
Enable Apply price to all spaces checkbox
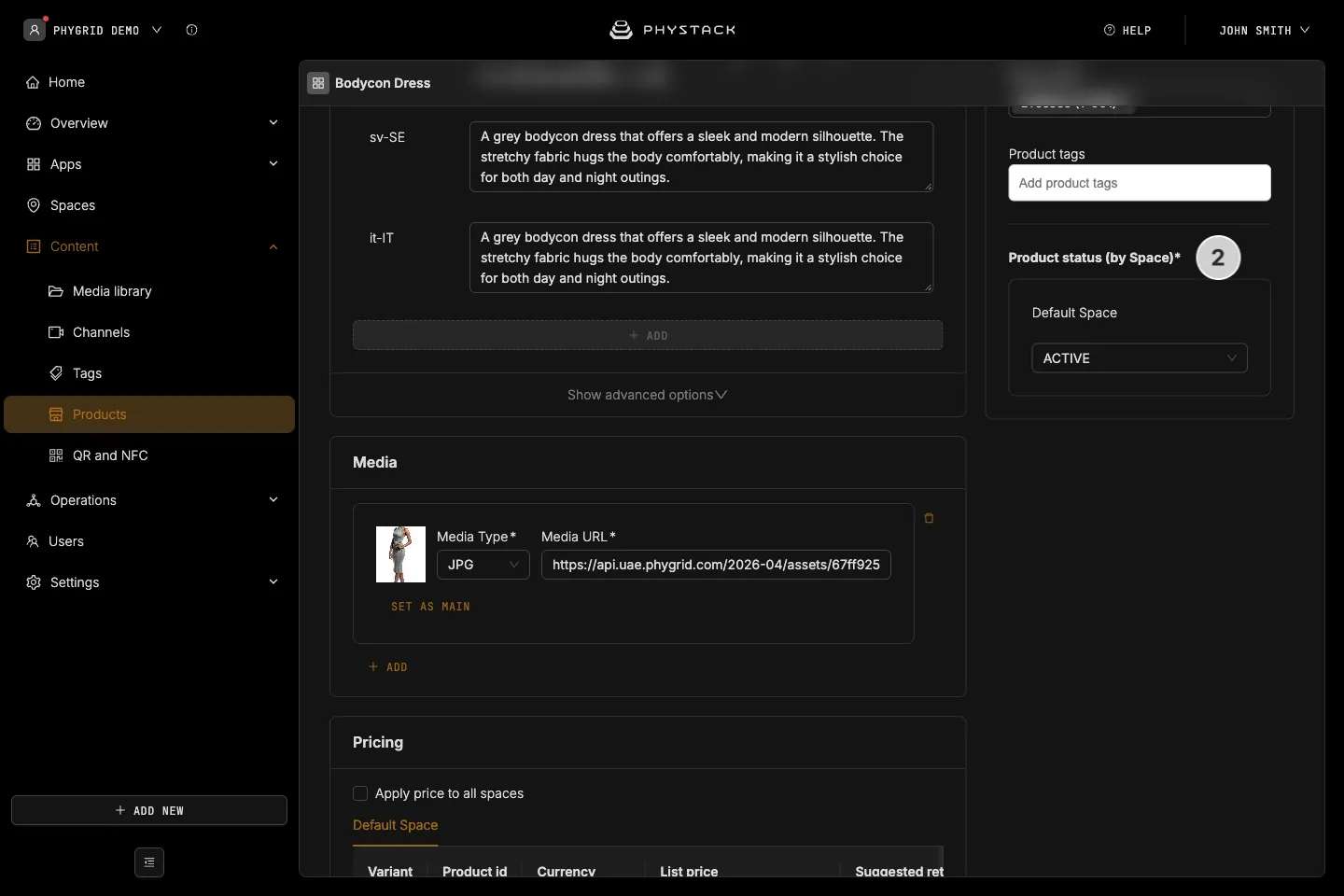click(360, 793)
